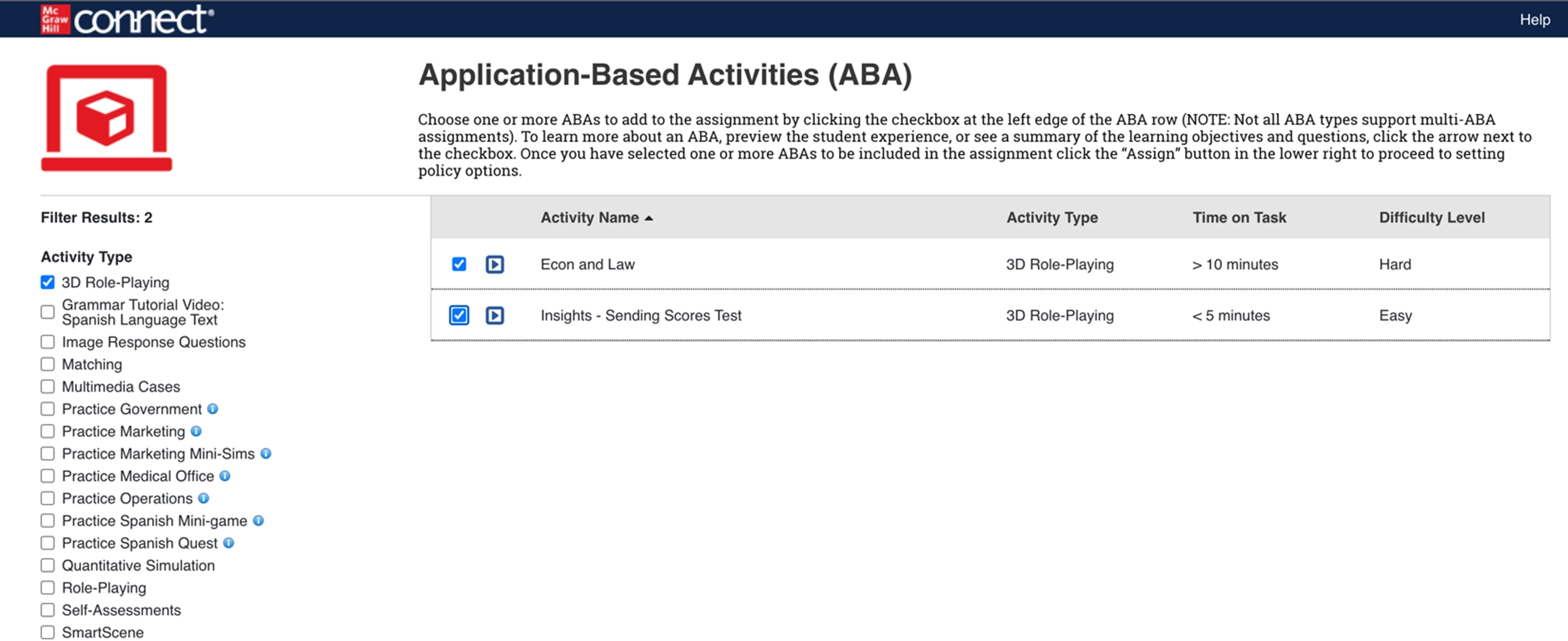Screen dimensions: 1568x641
Task: Click the Time on Task column header
Action: [1240, 218]
